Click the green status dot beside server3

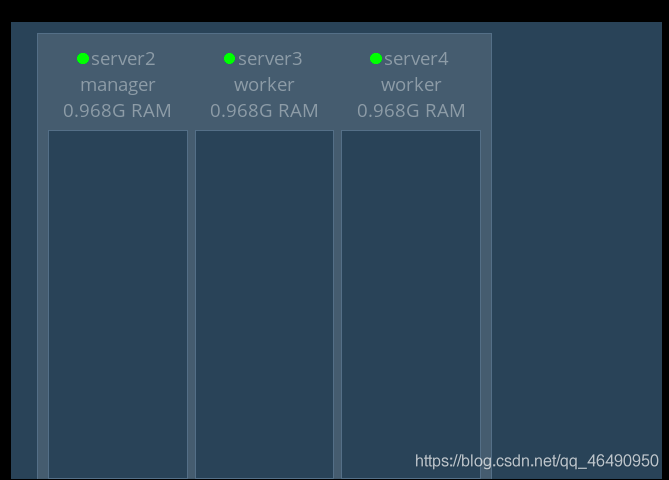(230, 58)
